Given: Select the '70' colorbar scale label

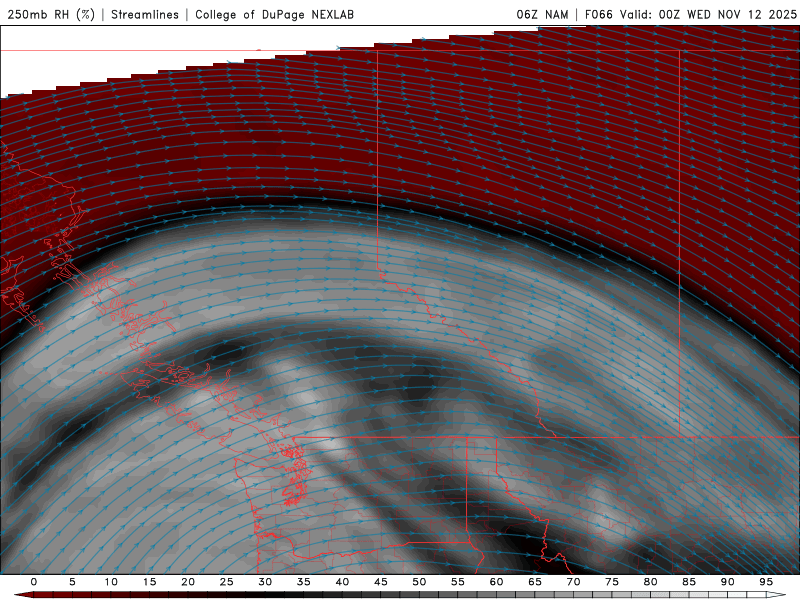Looking at the screenshot, I should (x=573, y=582).
